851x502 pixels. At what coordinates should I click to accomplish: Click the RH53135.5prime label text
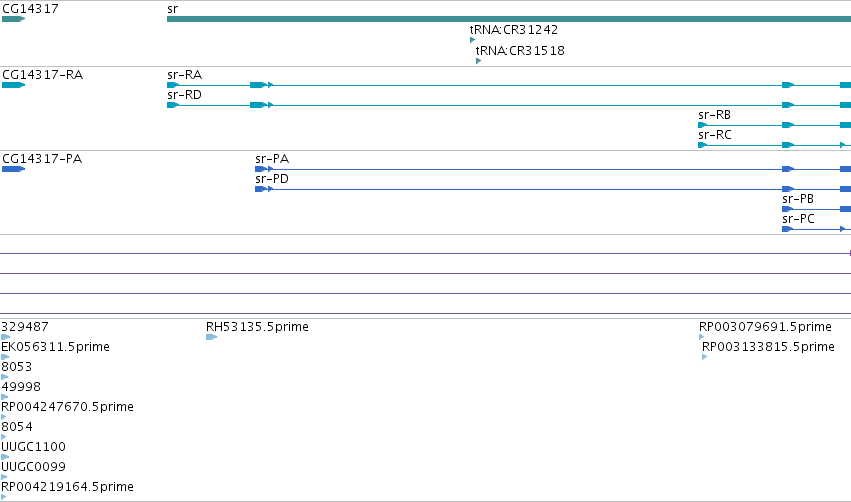coord(257,326)
